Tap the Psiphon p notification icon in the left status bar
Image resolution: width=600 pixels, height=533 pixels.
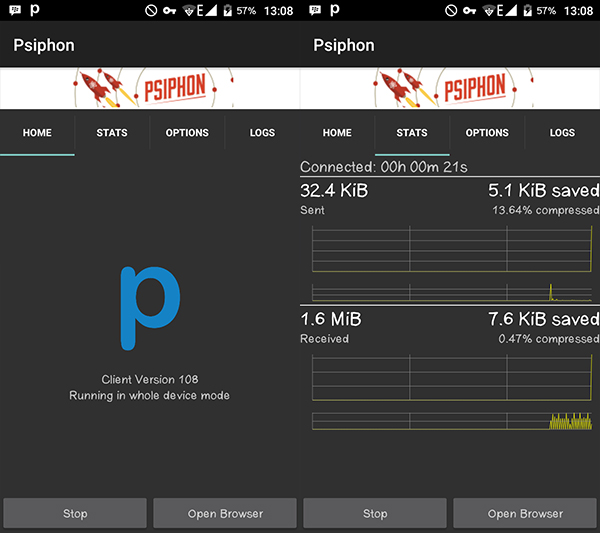tap(35, 10)
